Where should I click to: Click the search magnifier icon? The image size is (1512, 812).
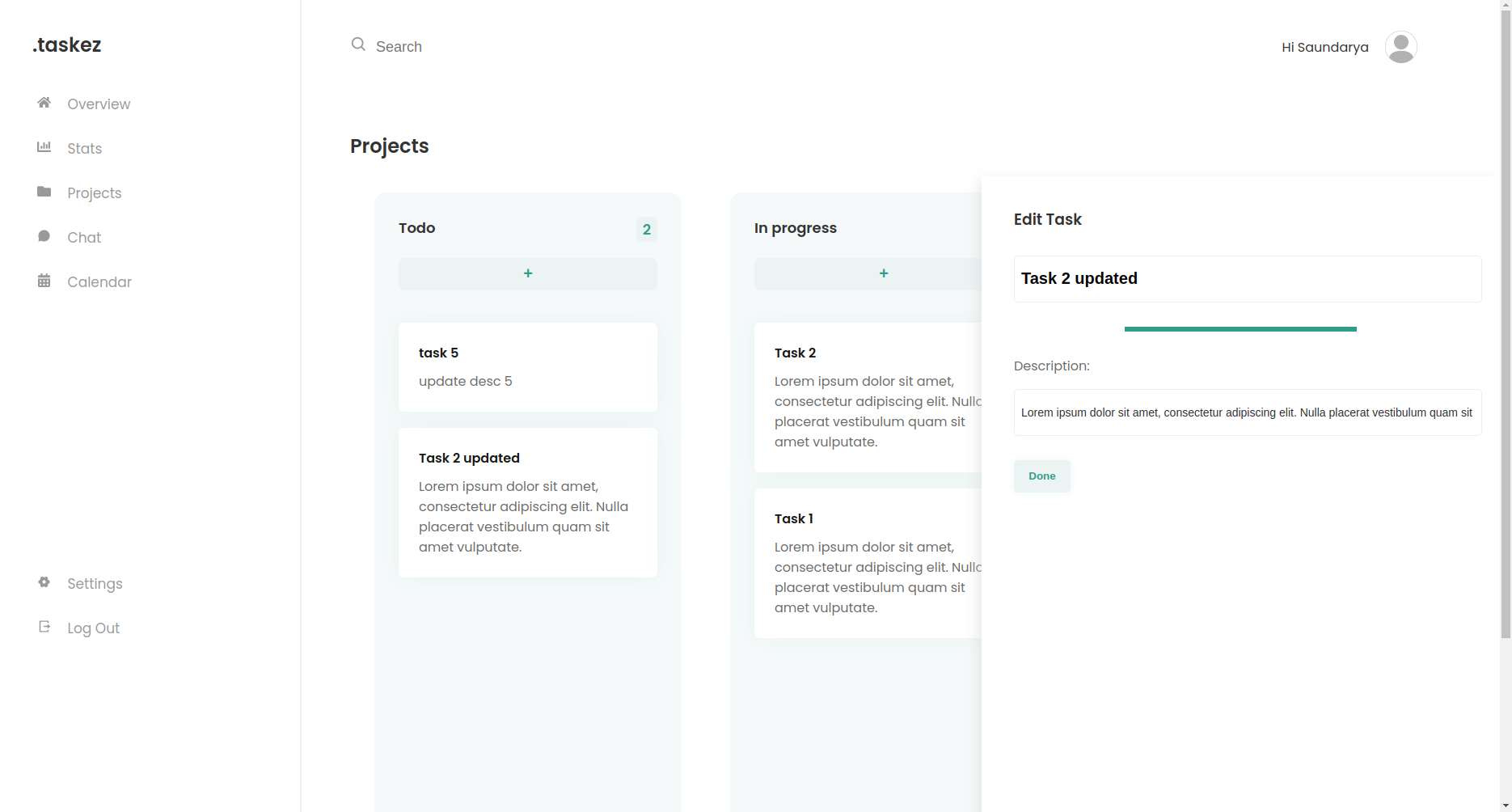click(x=358, y=44)
